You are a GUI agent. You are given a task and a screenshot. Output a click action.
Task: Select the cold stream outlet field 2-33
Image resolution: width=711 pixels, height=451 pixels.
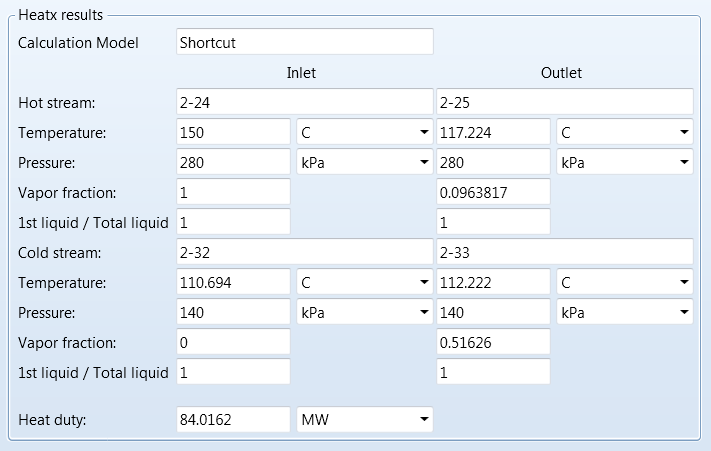pos(565,253)
